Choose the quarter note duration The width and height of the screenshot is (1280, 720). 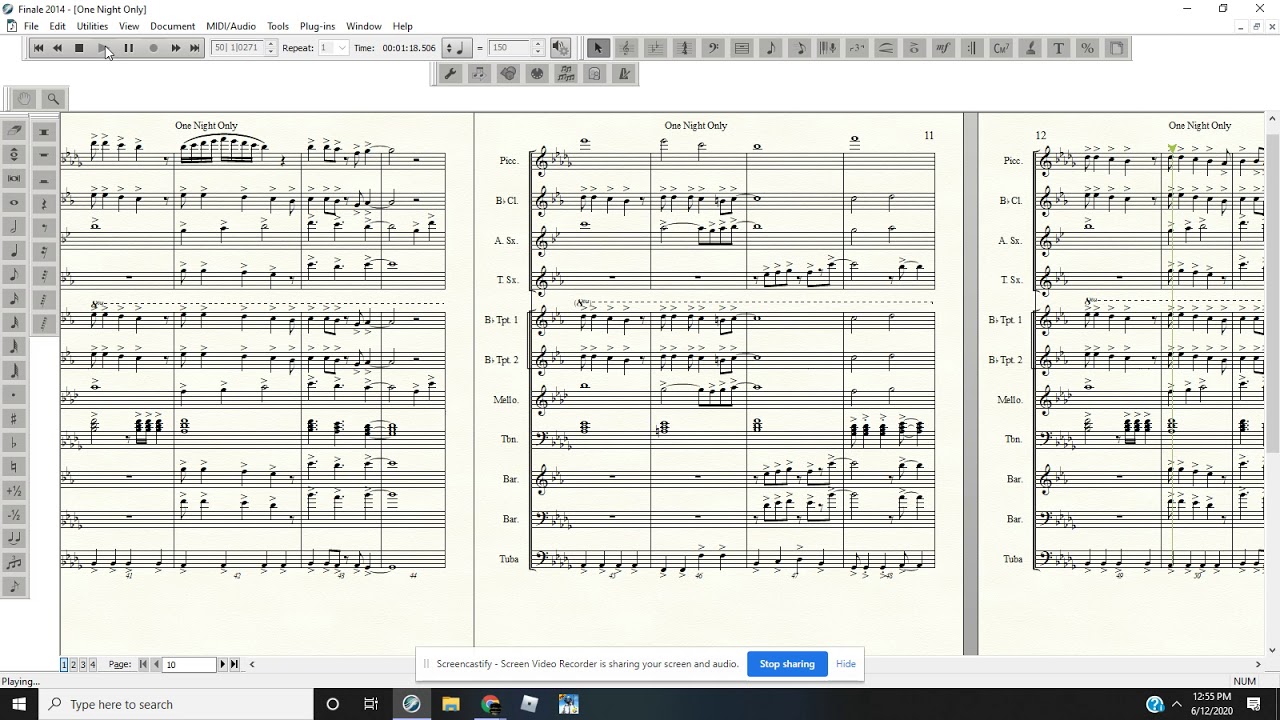14,251
